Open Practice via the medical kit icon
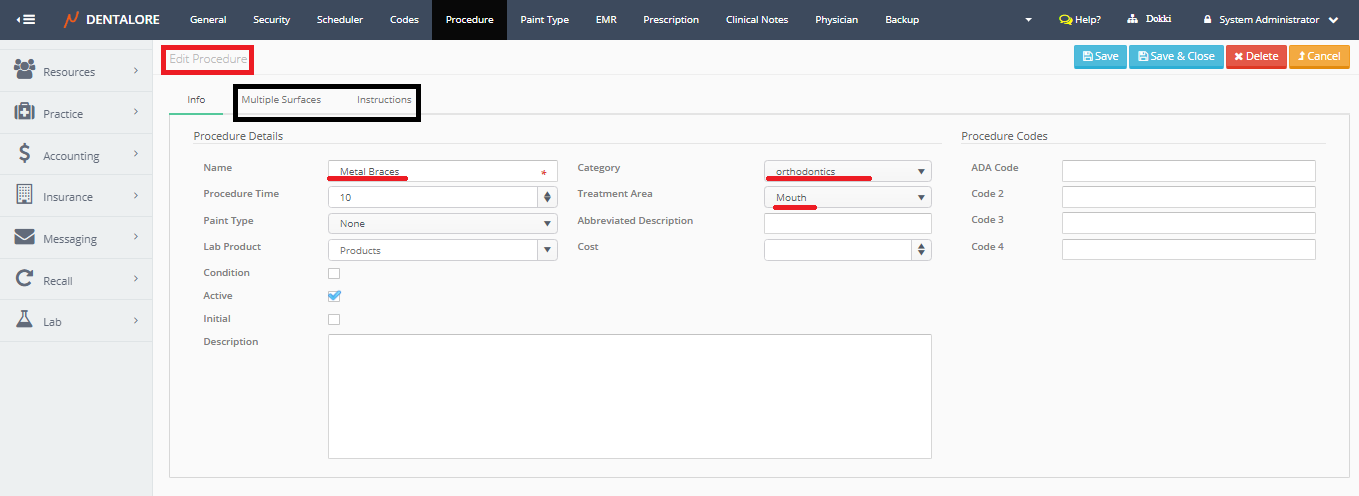 pyautogui.click(x=25, y=112)
